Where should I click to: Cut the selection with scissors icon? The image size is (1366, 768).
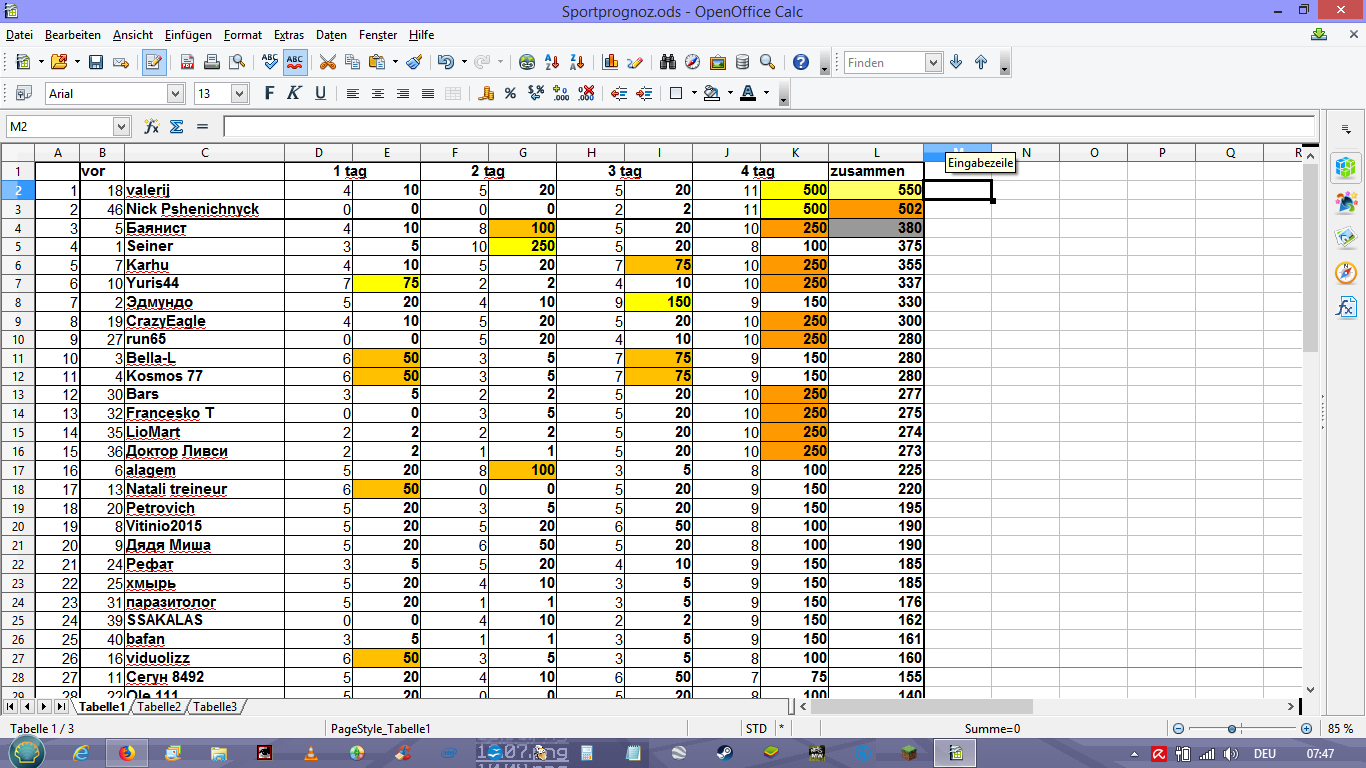pyautogui.click(x=327, y=62)
